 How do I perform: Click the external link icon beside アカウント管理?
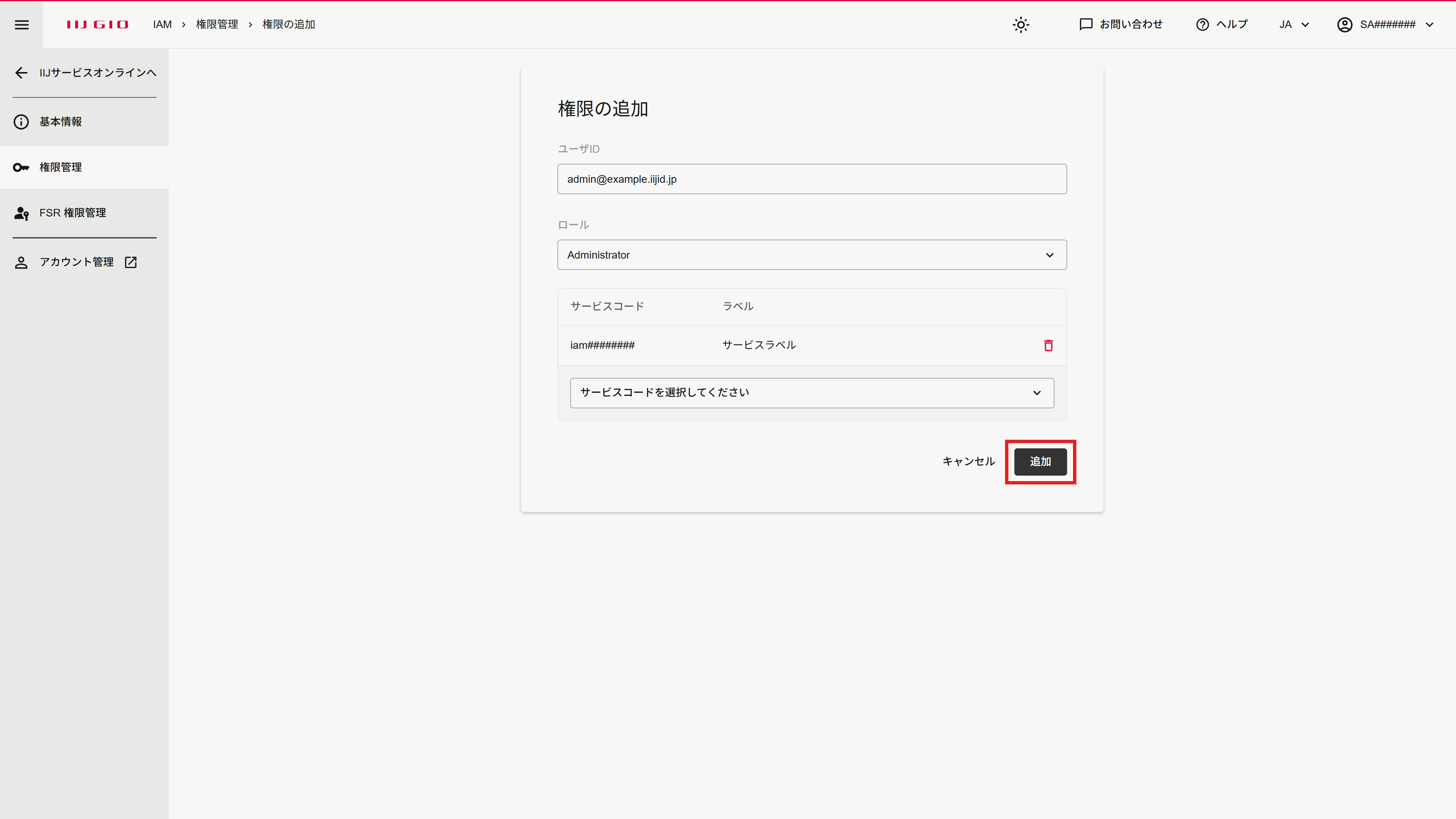(x=130, y=262)
